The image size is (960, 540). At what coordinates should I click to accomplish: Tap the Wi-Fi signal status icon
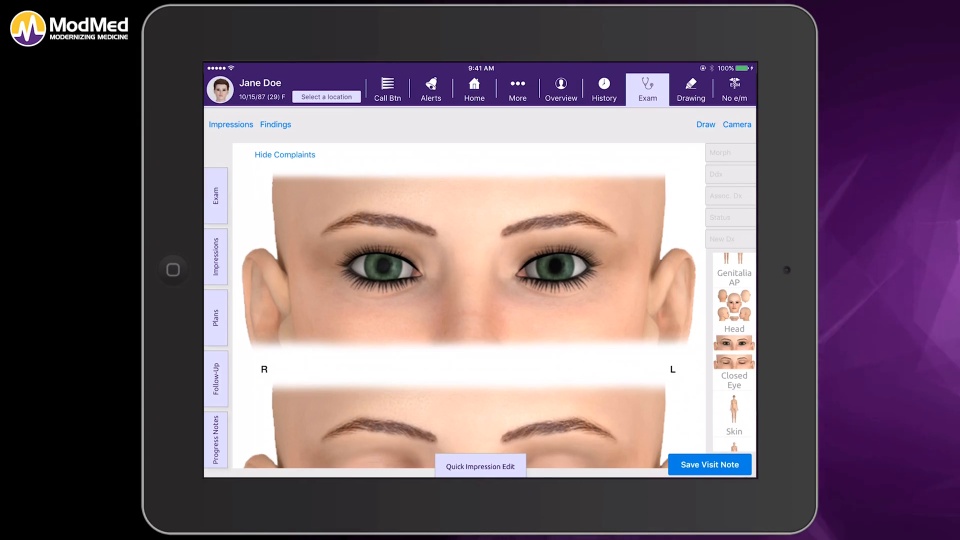point(231,68)
